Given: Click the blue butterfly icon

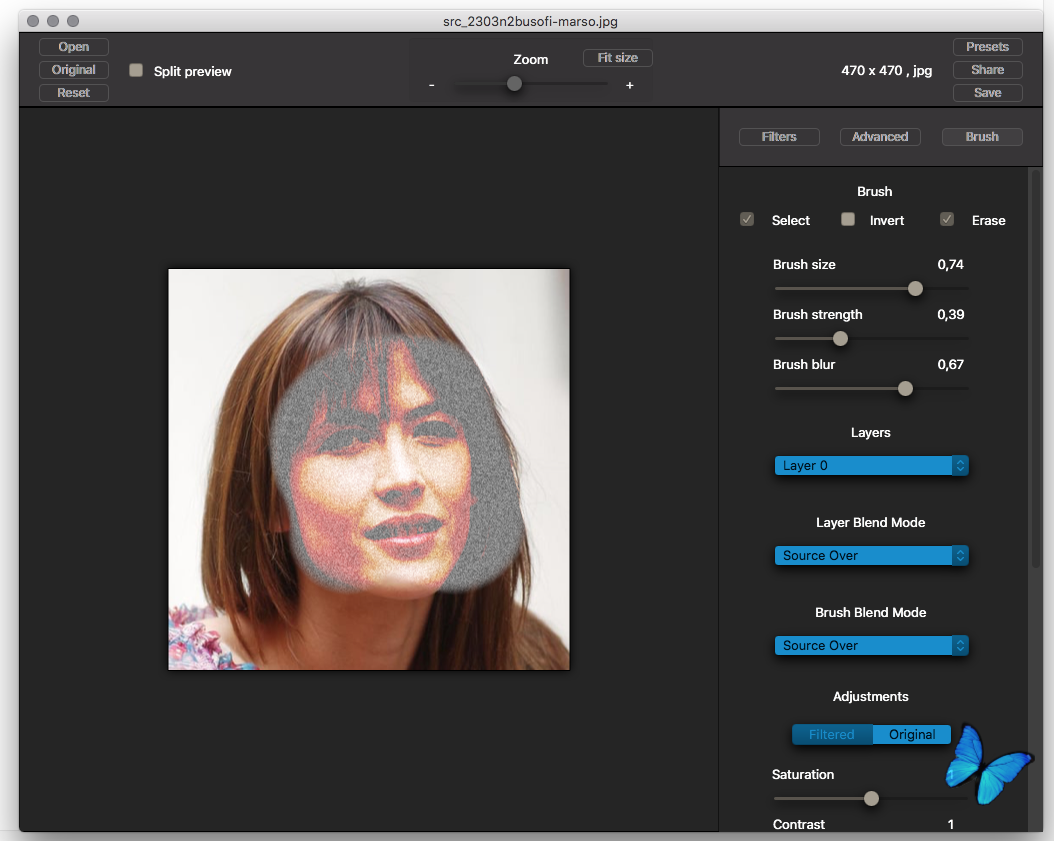Looking at the screenshot, I should point(988,766).
